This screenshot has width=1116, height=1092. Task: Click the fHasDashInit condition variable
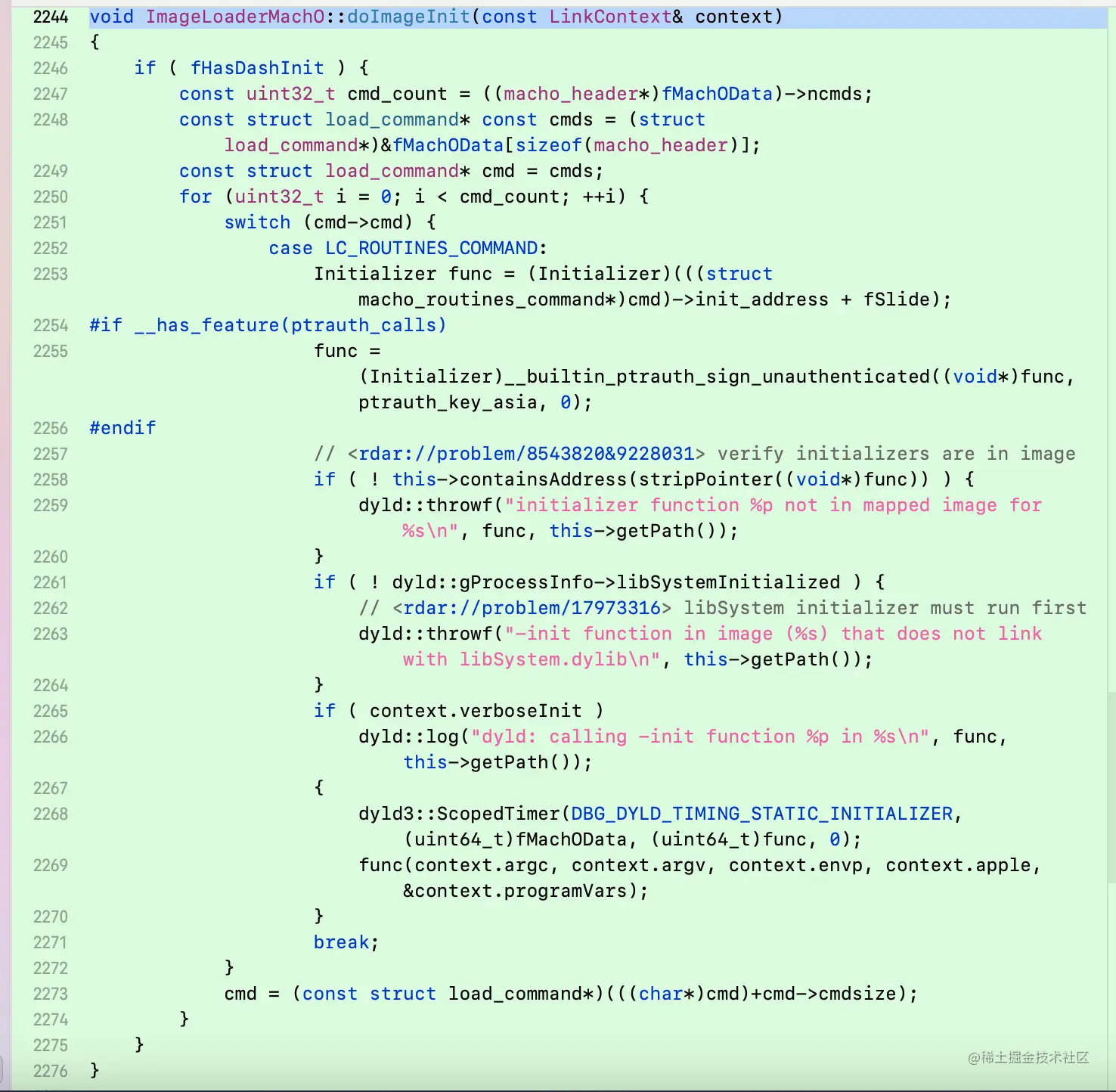(257, 68)
